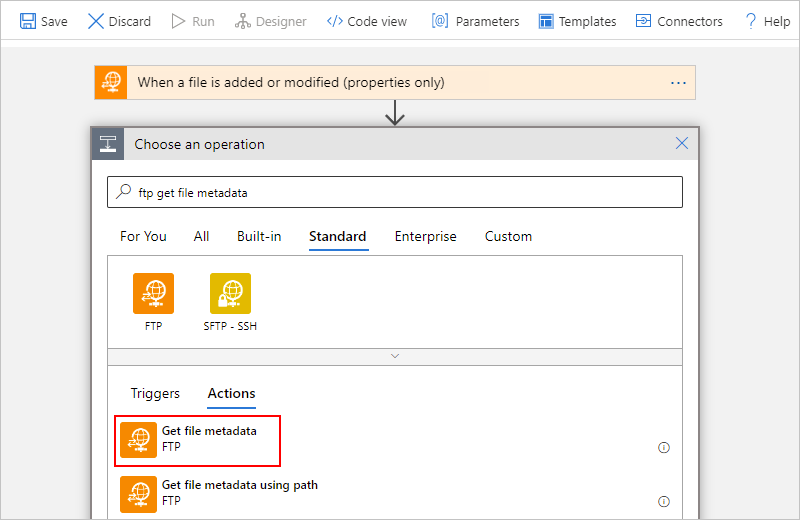Switch to the Built-in tab
Screen dimensions: 800x520
tap(259, 236)
